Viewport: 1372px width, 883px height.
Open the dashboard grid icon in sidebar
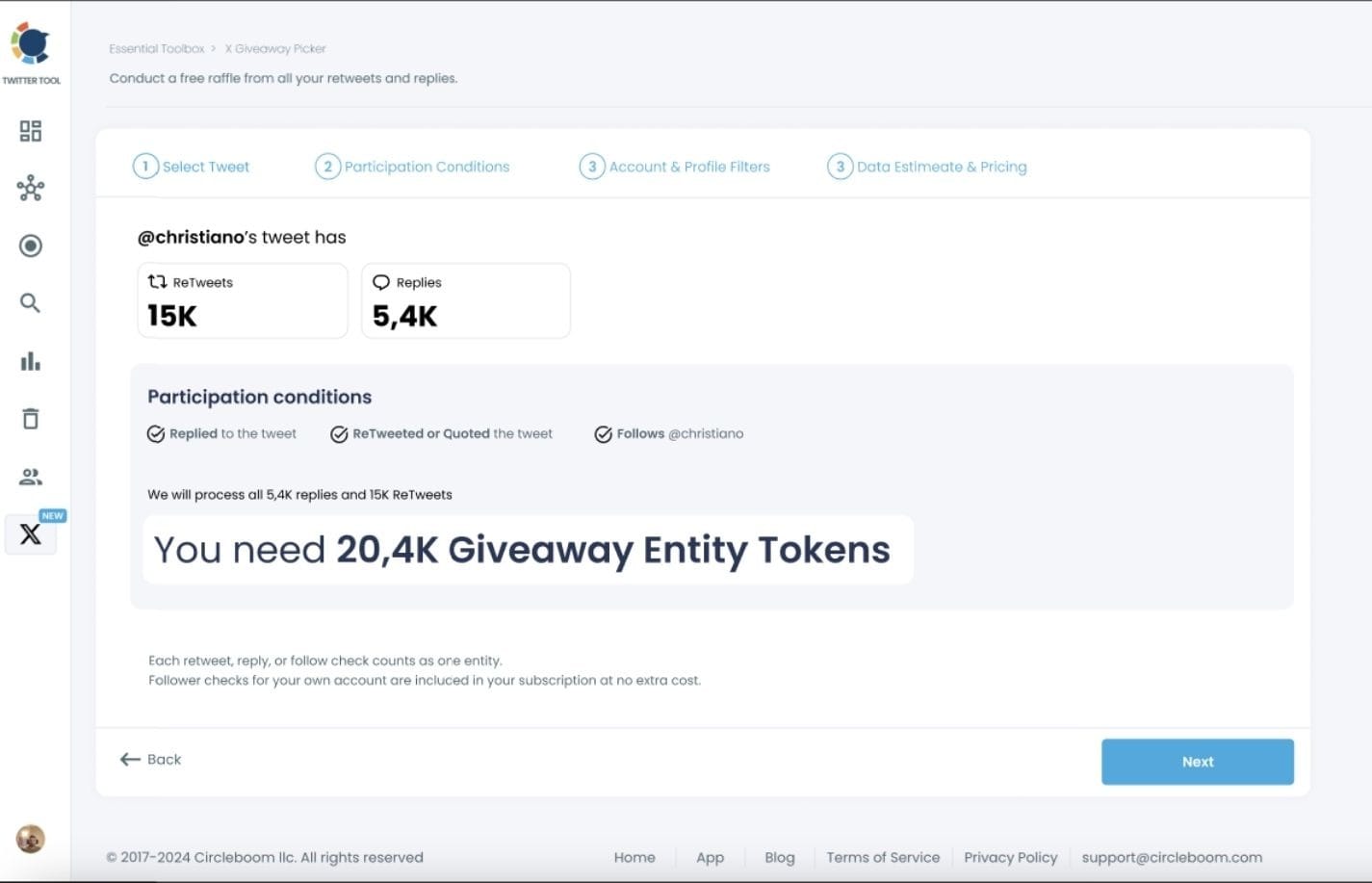tap(30, 130)
